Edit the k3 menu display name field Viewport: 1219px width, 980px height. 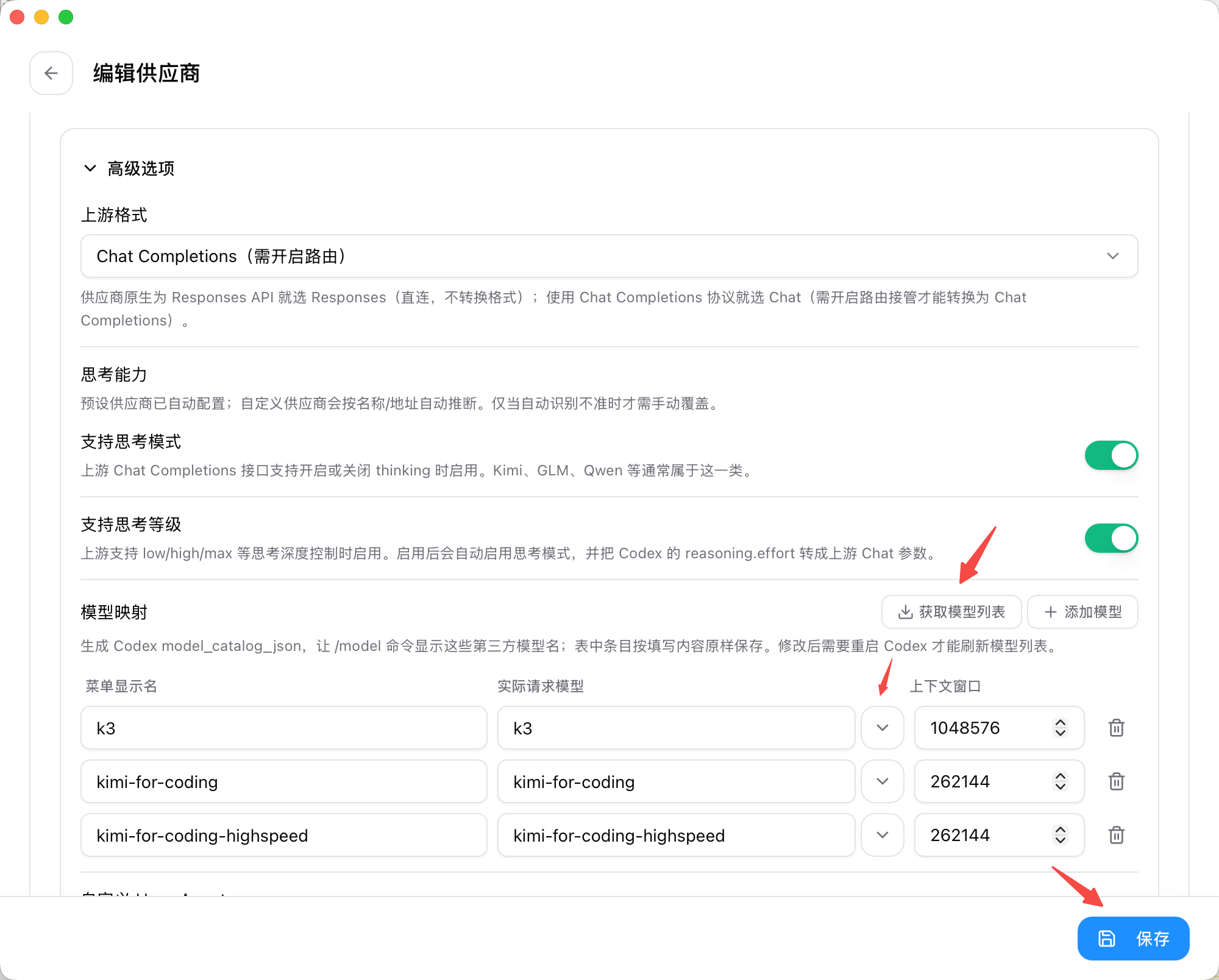tap(284, 728)
